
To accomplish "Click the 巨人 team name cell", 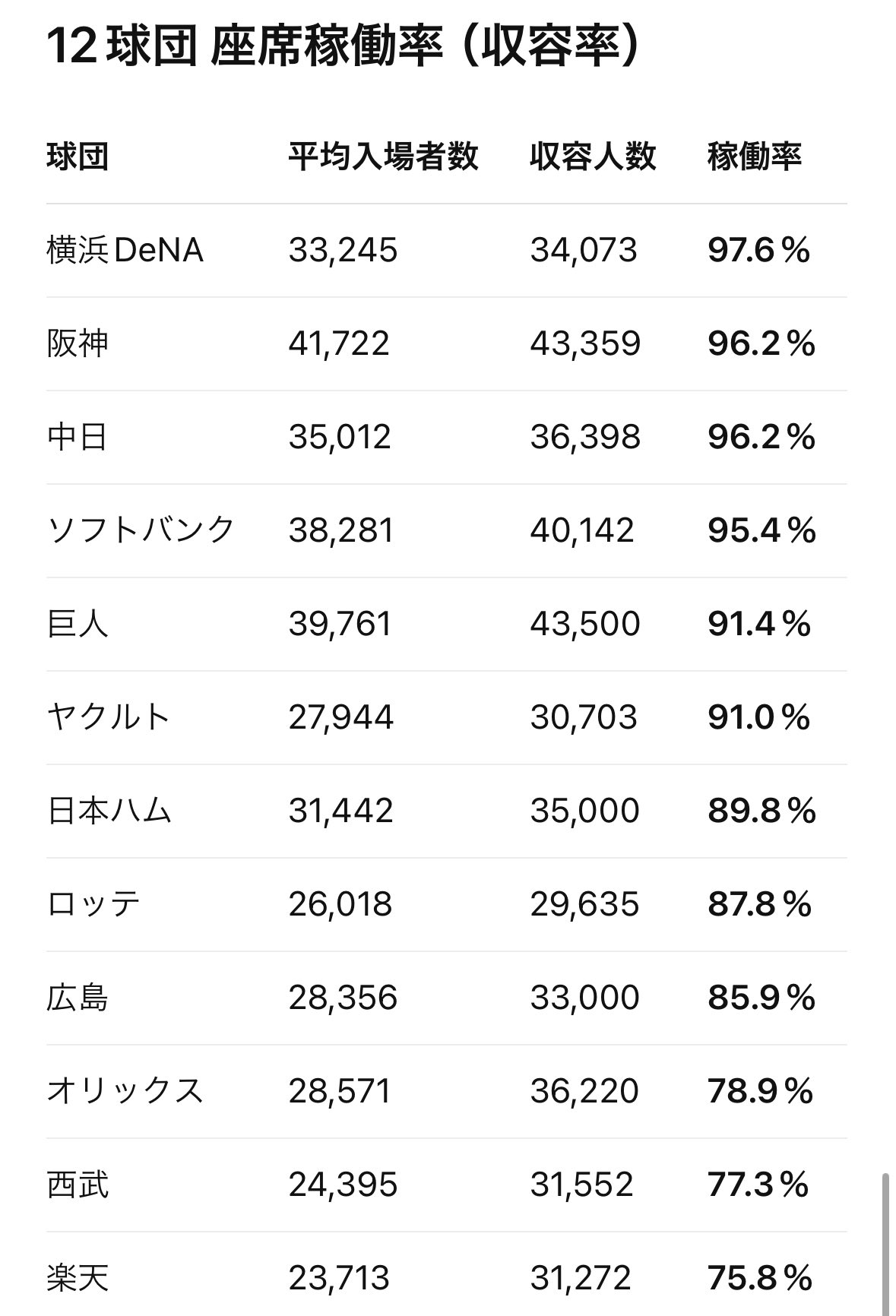I will pos(78,624).
